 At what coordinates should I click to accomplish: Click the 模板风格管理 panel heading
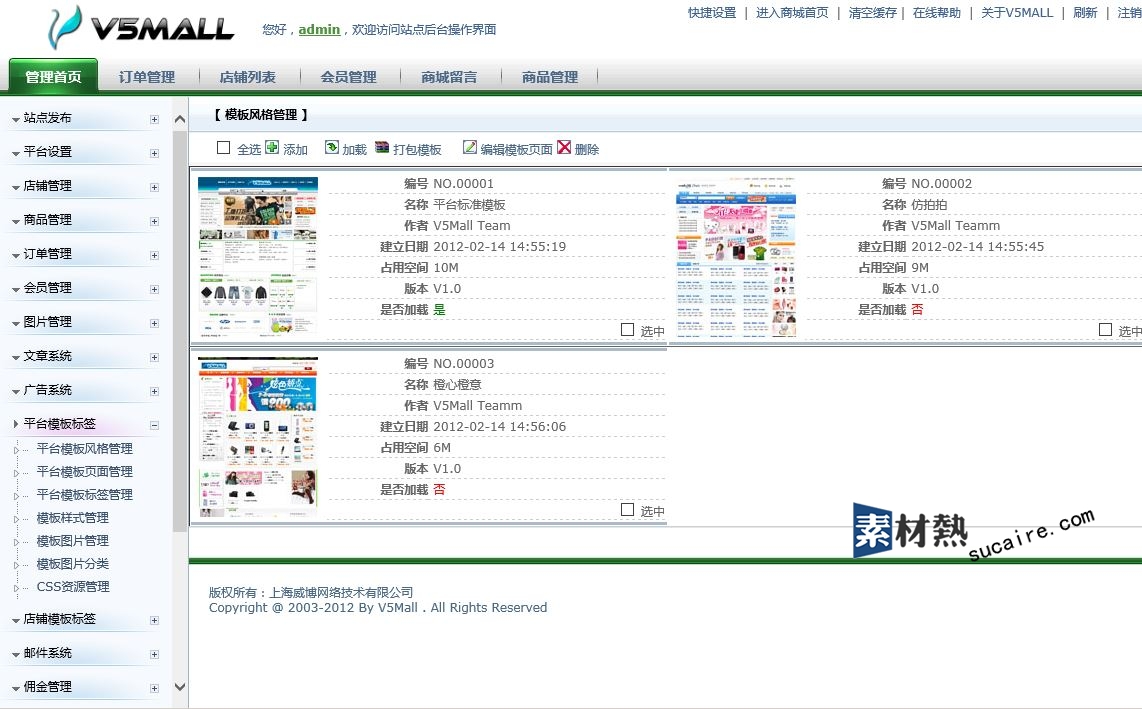click(x=261, y=114)
